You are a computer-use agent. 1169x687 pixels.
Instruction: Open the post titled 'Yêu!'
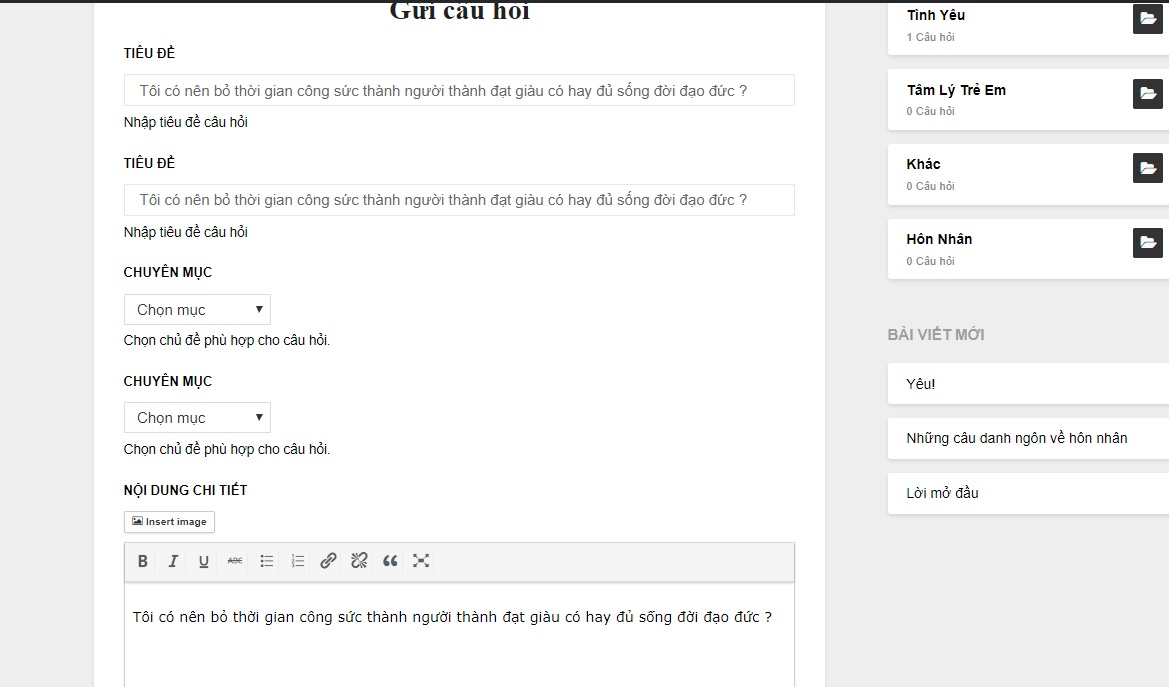[921, 384]
